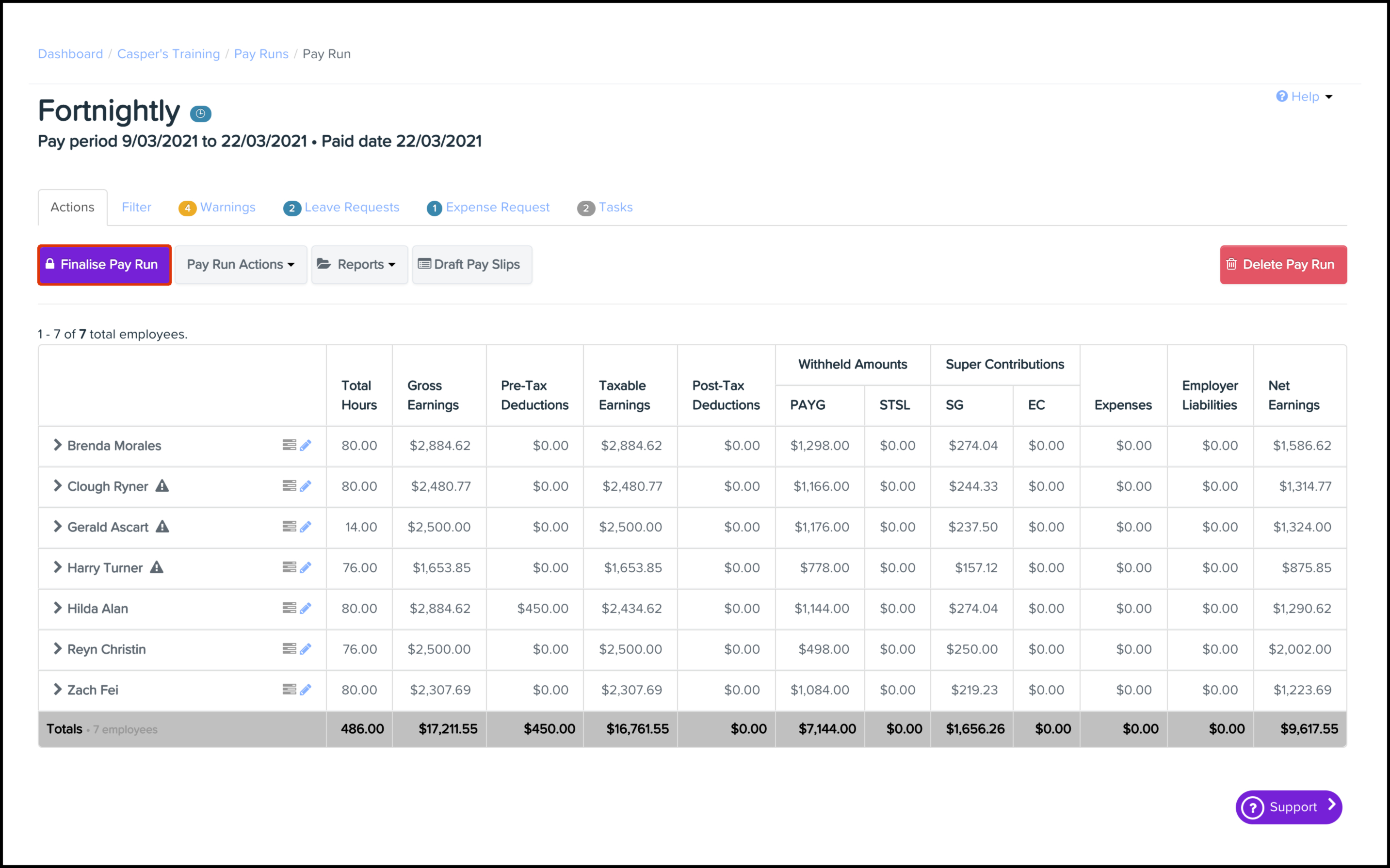Open pay details list icon for Clough Ryner

point(290,486)
